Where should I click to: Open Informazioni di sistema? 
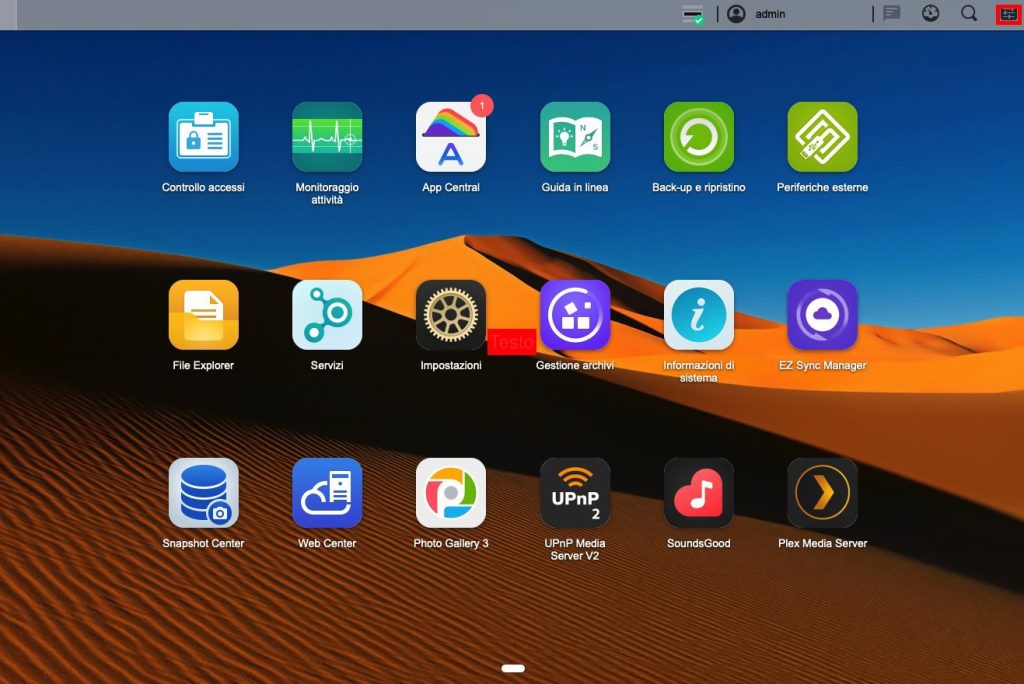[x=699, y=315]
